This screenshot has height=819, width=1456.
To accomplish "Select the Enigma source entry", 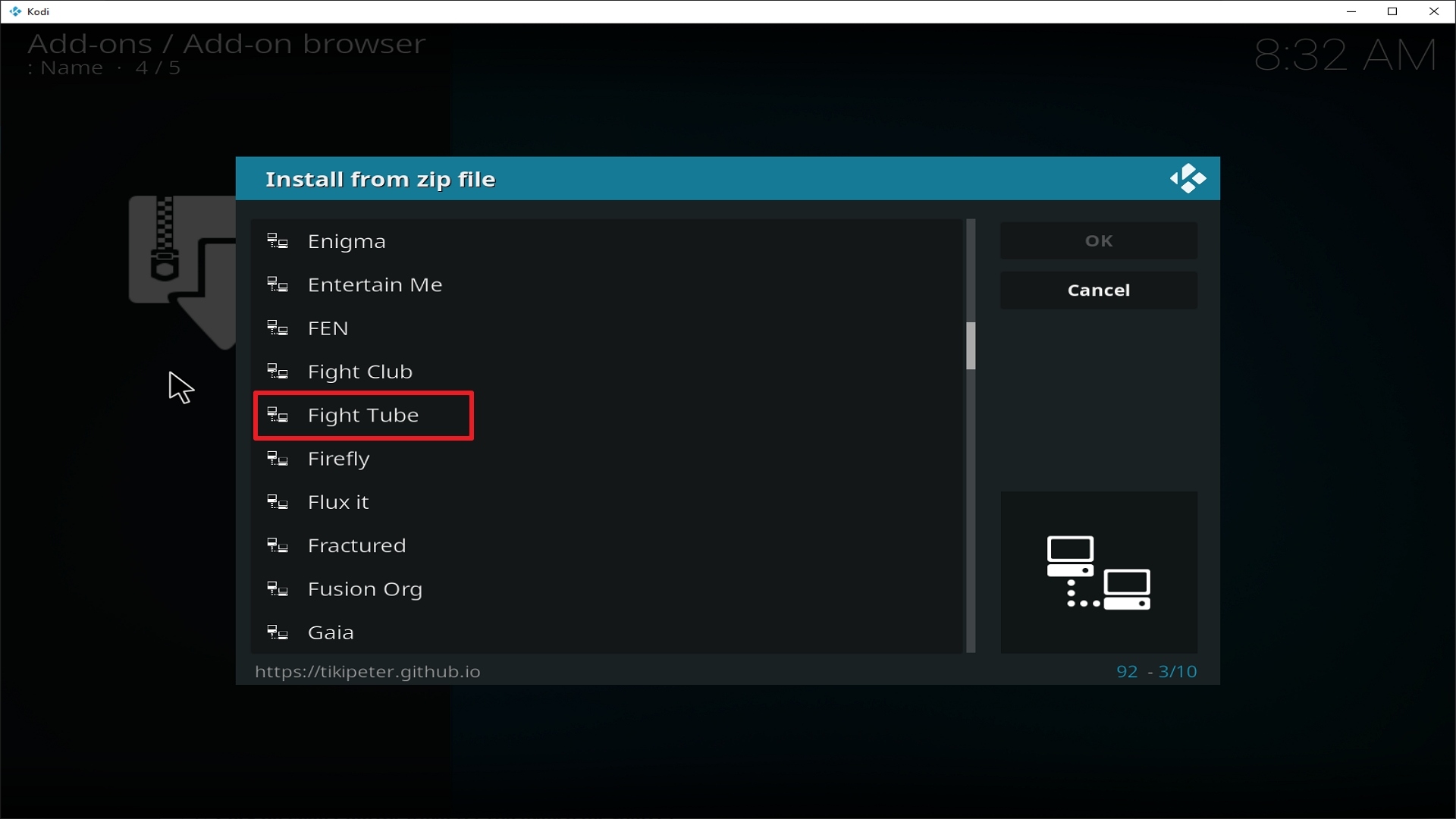I will click(x=607, y=241).
